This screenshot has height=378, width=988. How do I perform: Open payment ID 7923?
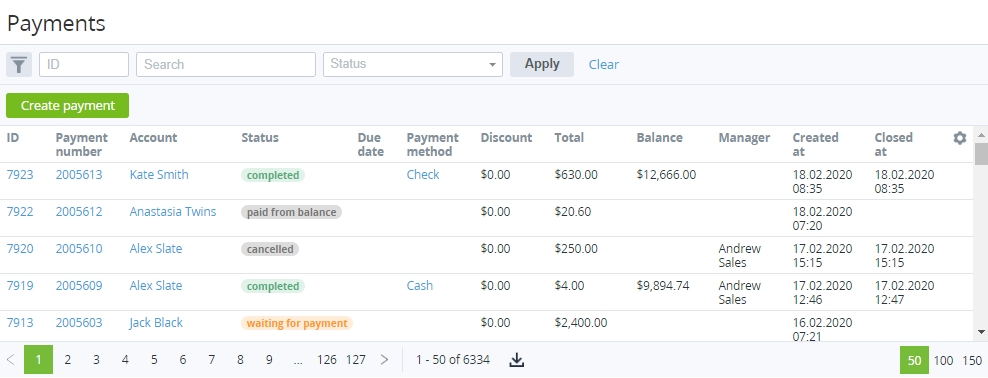tap(20, 175)
